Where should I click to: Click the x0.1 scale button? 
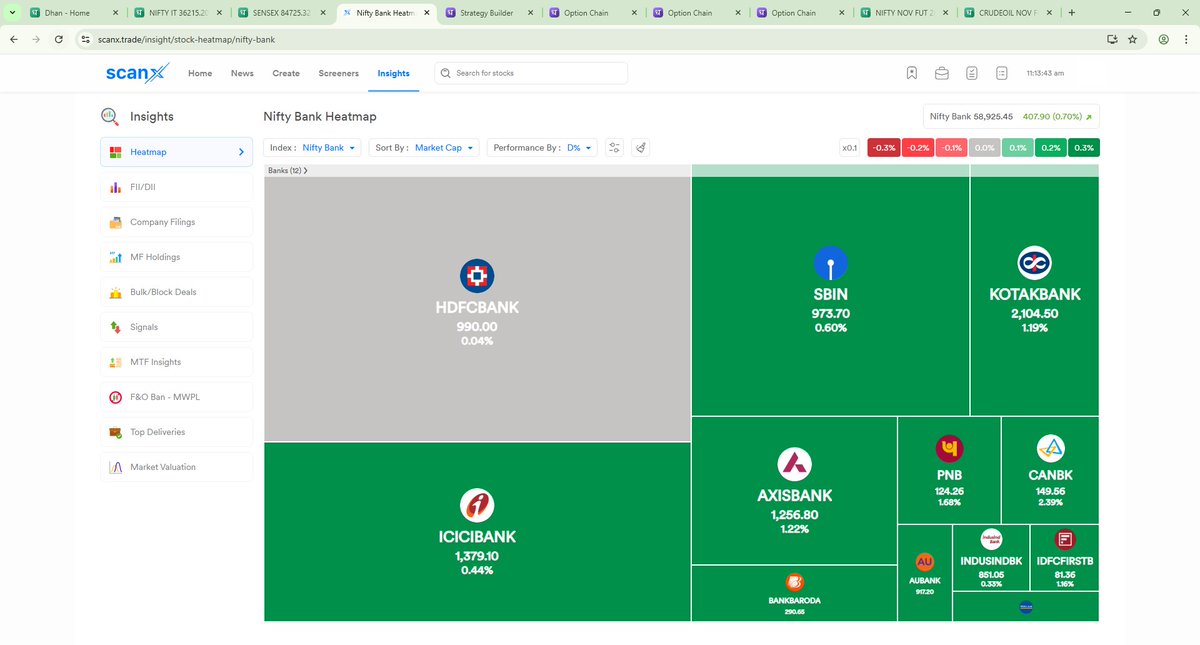(x=849, y=148)
